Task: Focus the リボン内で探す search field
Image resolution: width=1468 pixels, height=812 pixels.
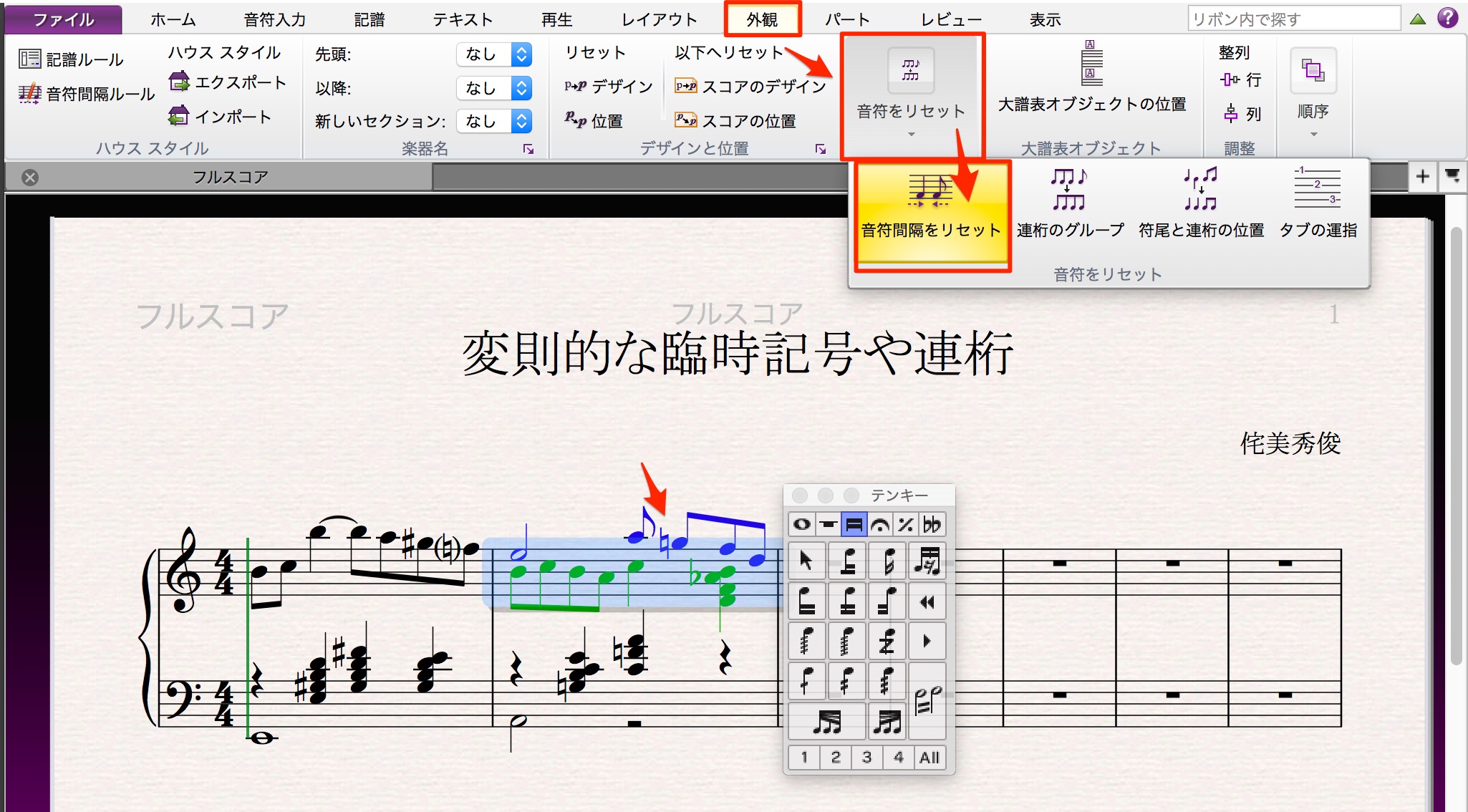Action: [x=1294, y=19]
